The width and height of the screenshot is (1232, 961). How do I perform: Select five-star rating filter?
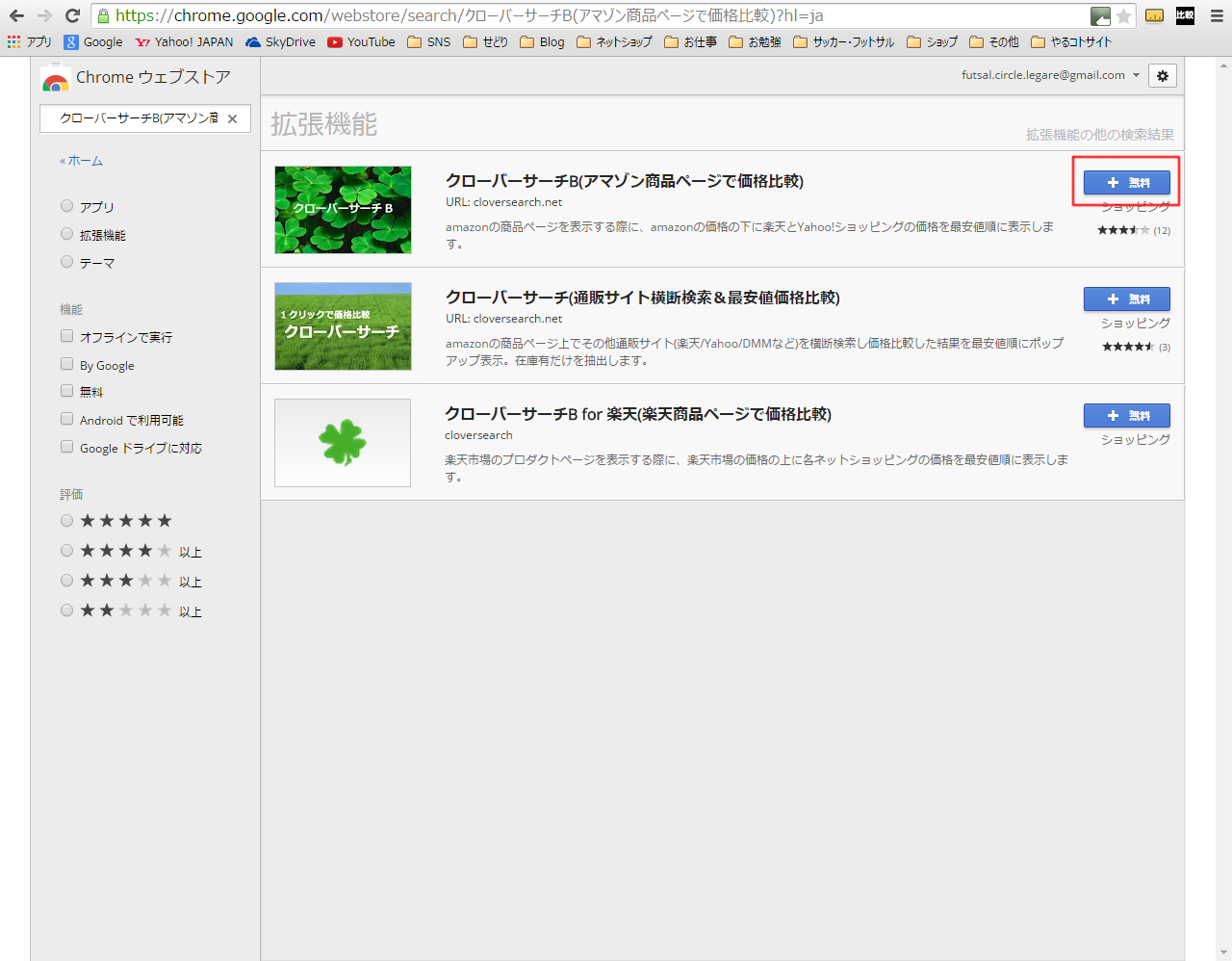(x=66, y=521)
